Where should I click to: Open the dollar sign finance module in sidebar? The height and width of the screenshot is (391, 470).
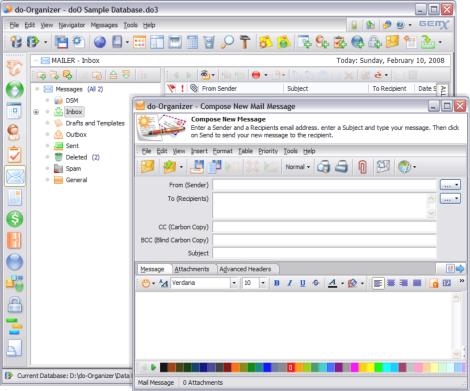coord(15,219)
